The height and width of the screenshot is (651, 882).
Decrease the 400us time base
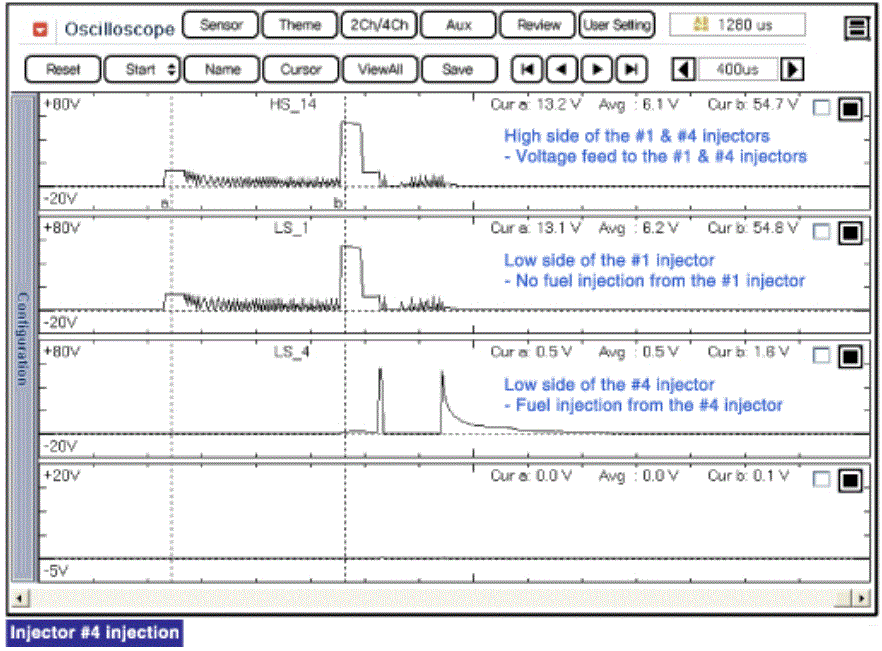(x=684, y=69)
